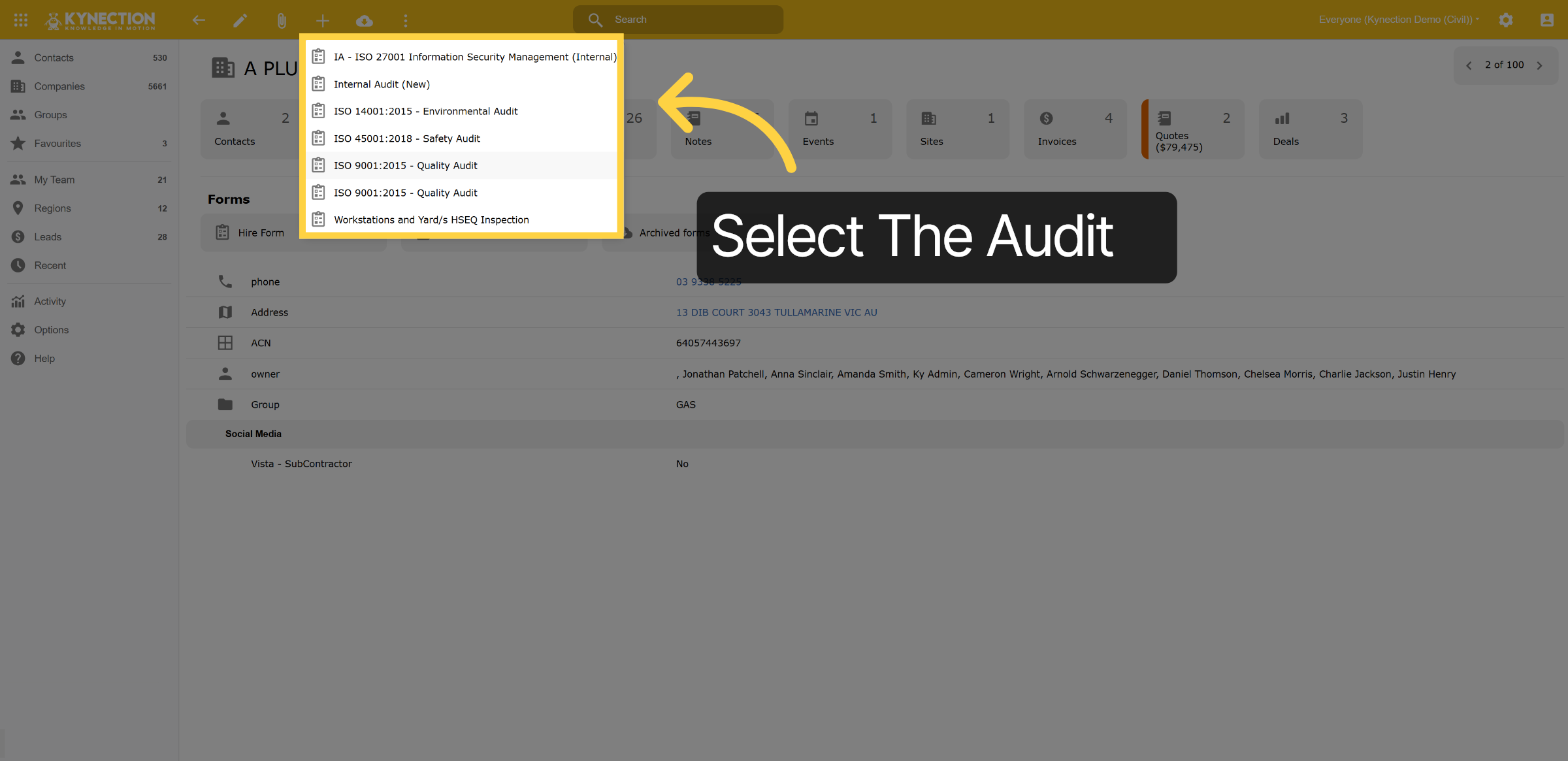Image resolution: width=1568 pixels, height=761 pixels.
Task: Go to previous record chevron
Action: [1469, 65]
